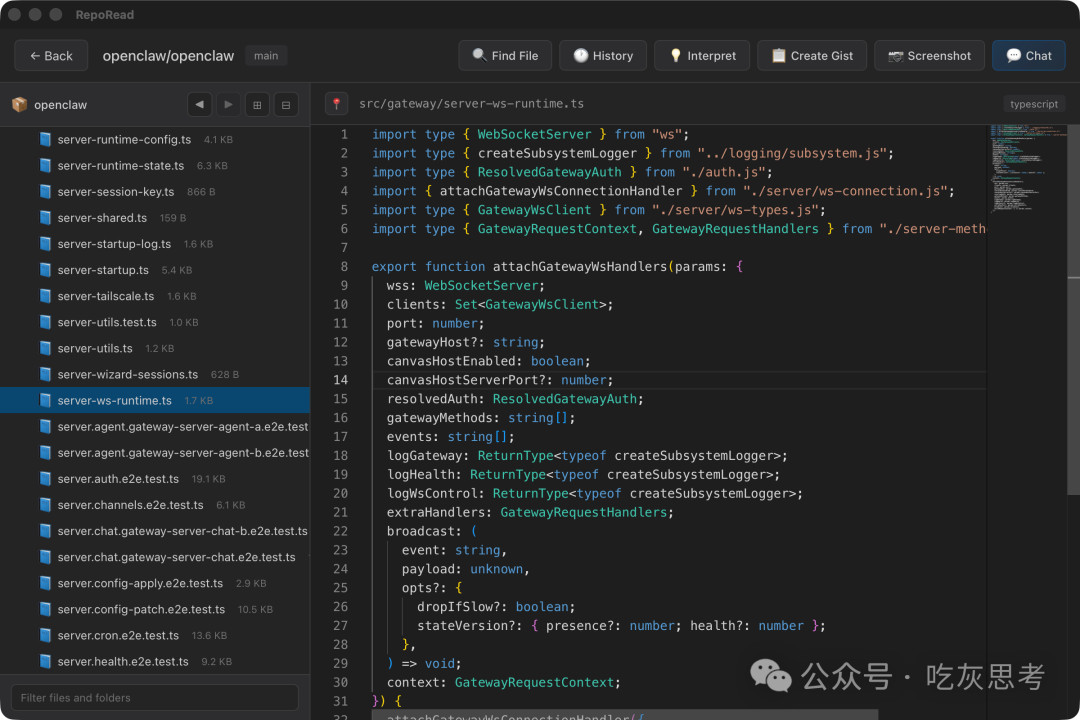Click the typescript language badge
The image size is (1080, 720).
tap(1034, 104)
